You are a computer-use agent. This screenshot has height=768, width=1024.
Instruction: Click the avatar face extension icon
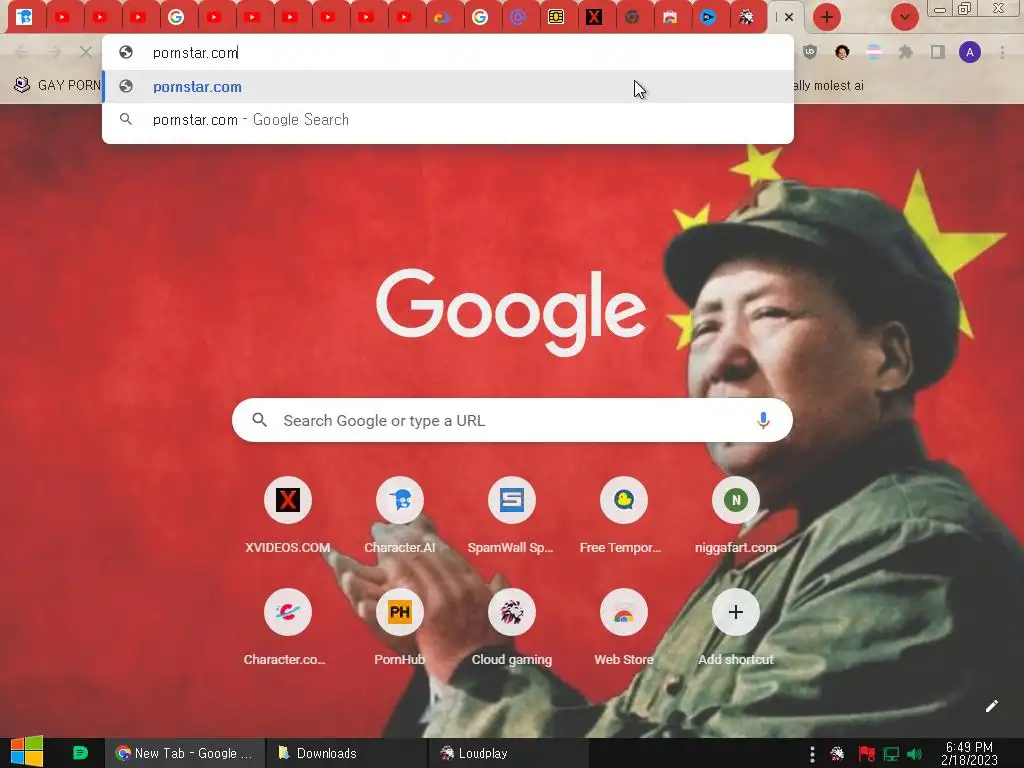pyautogui.click(x=842, y=52)
